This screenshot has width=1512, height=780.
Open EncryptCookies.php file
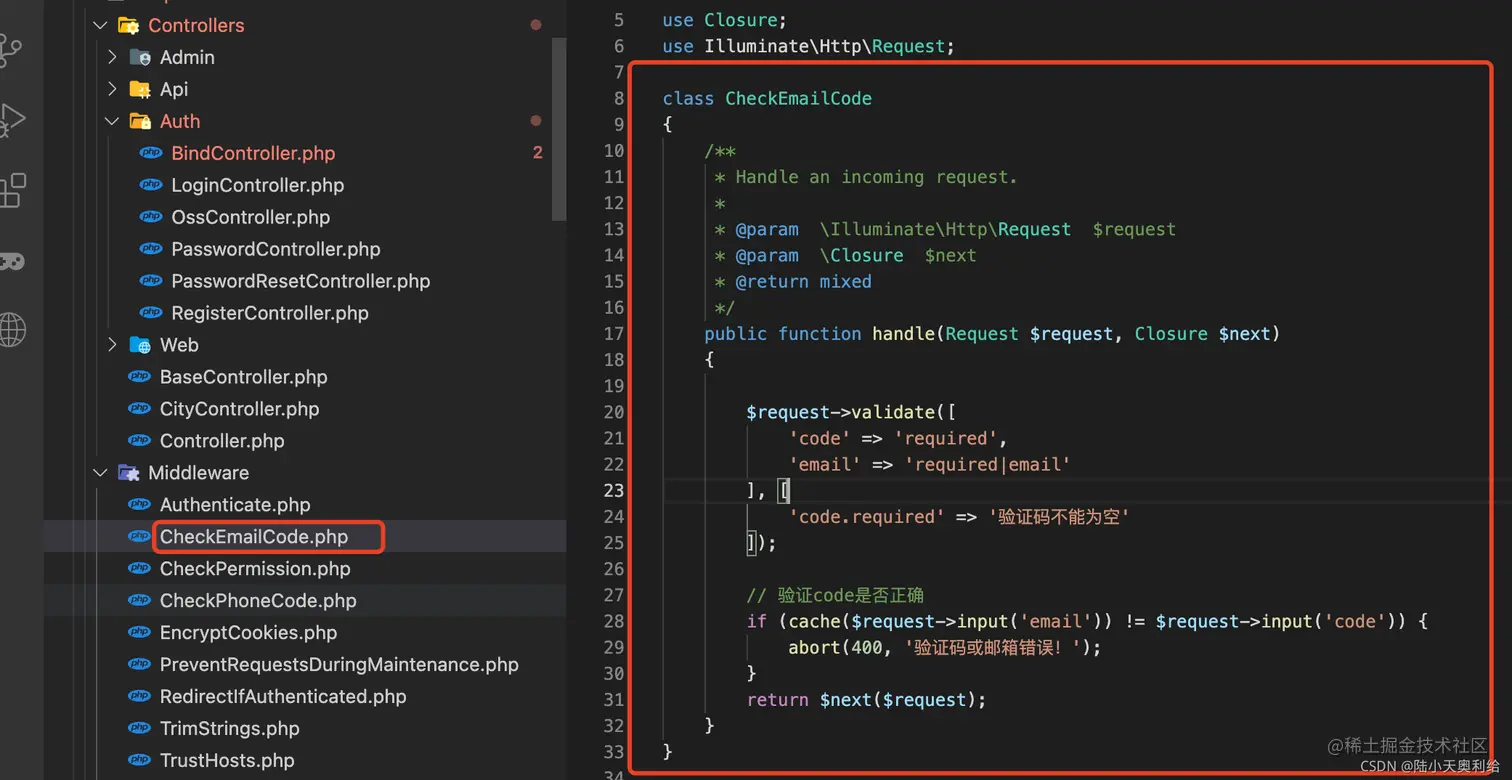pos(248,633)
